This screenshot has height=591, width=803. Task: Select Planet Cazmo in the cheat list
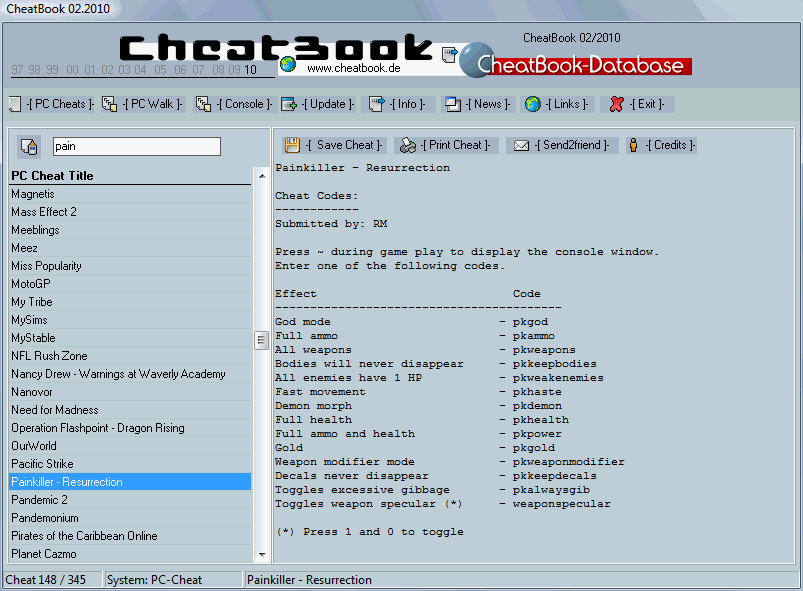131,554
